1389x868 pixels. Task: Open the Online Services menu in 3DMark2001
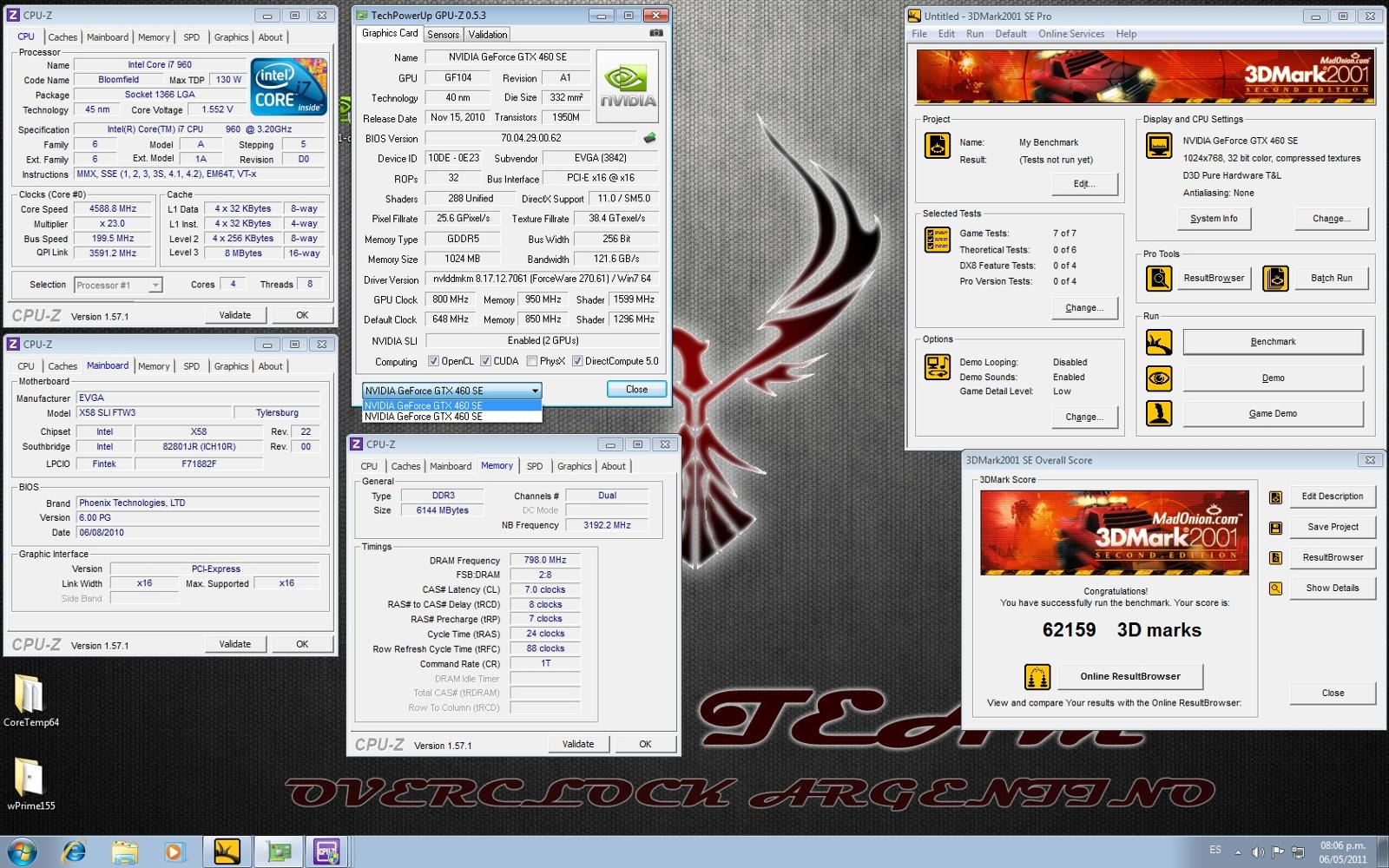coord(1071,34)
